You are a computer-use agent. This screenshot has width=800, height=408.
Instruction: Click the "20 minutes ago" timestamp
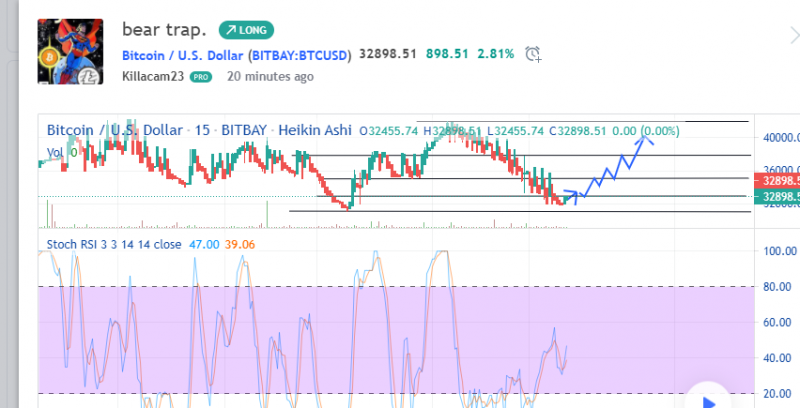(270, 76)
